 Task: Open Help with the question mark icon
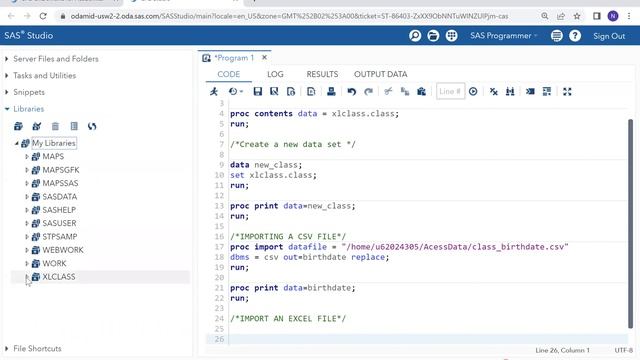point(575,36)
